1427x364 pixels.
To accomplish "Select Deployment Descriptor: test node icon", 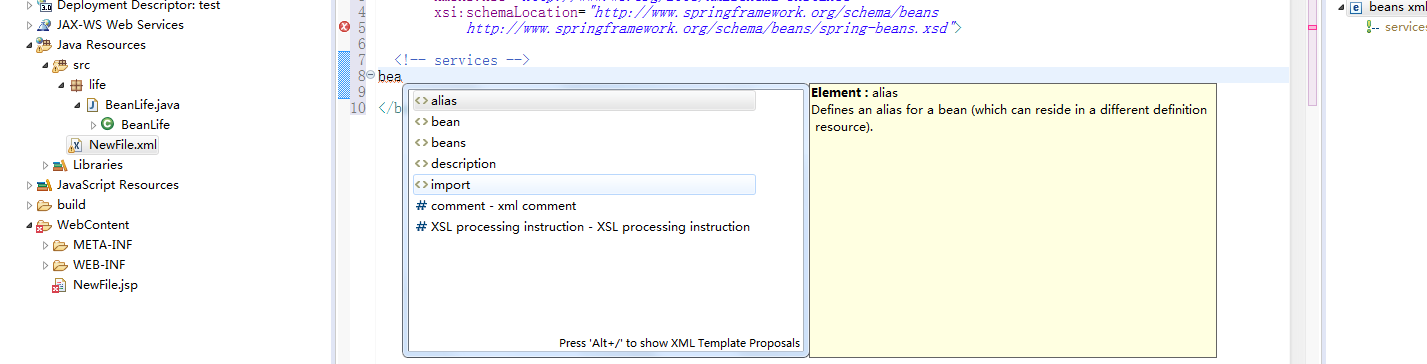I will tap(45, 5).
